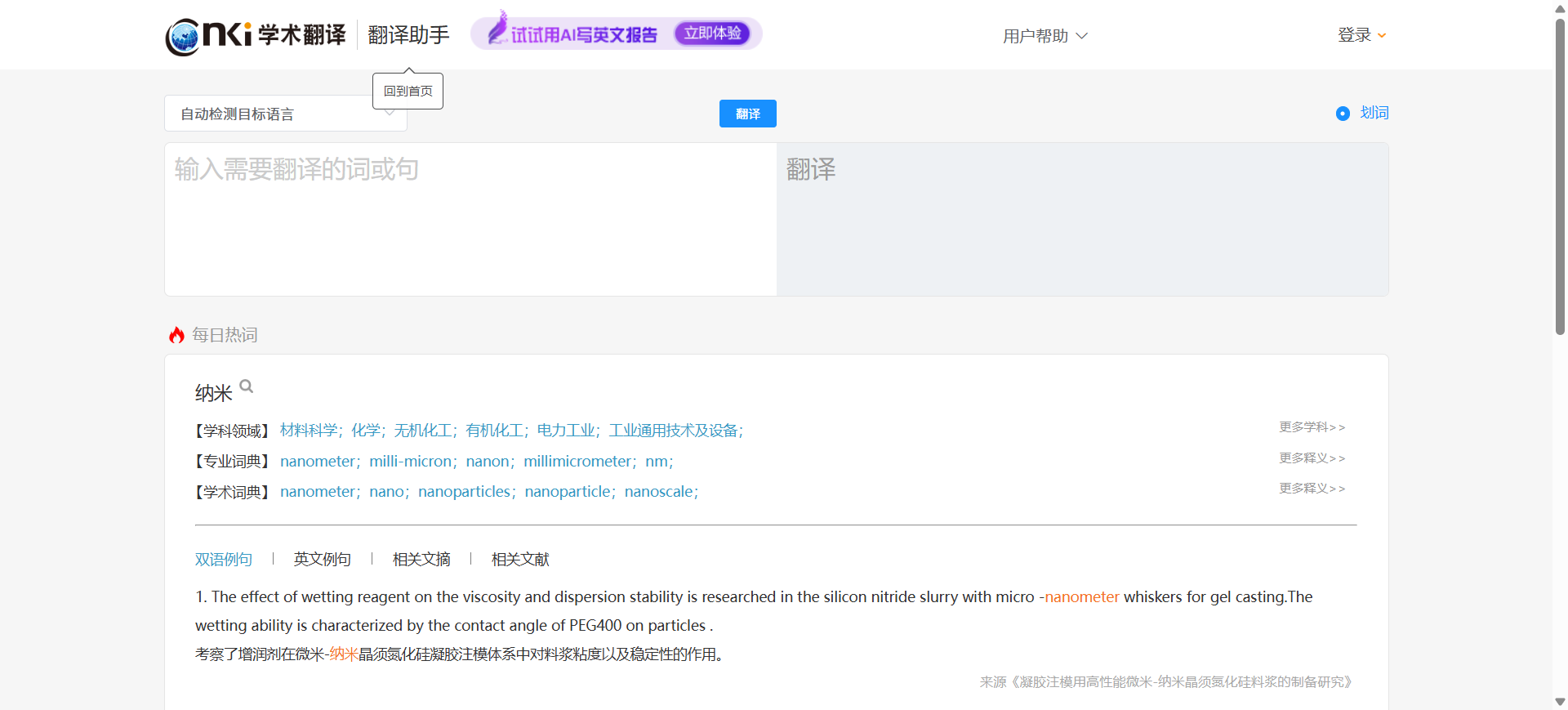Click the CNKI globe logo icon
Image resolution: width=1568 pixels, height=710 pixels.
click(183, 37)
